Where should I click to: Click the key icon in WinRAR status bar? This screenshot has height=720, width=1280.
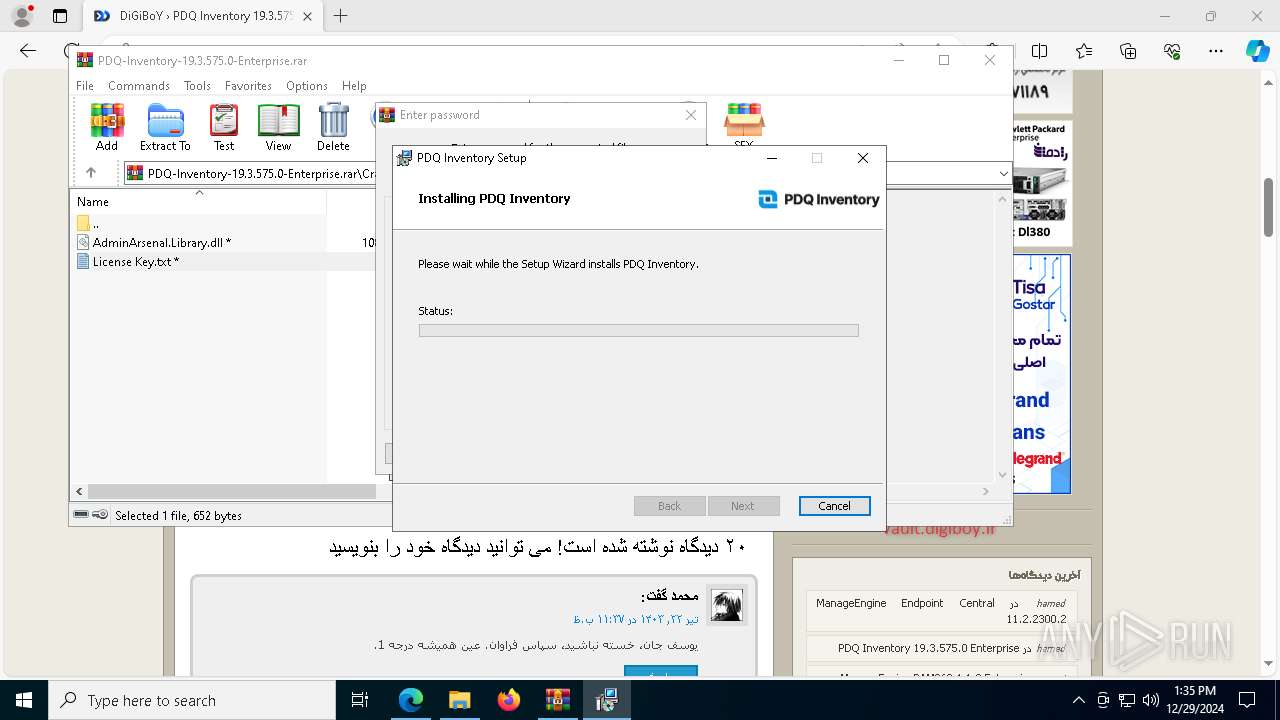point(100,515)
